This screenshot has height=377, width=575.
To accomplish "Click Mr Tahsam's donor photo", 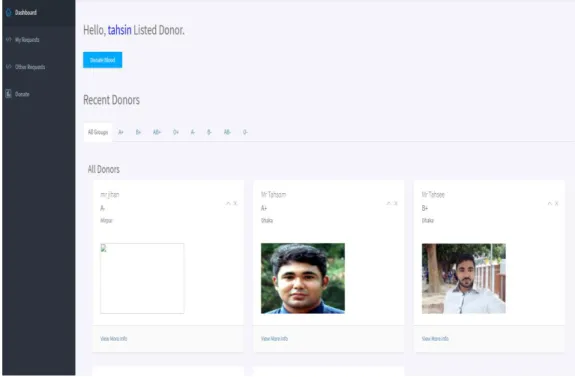I will (x=303, y=278).
